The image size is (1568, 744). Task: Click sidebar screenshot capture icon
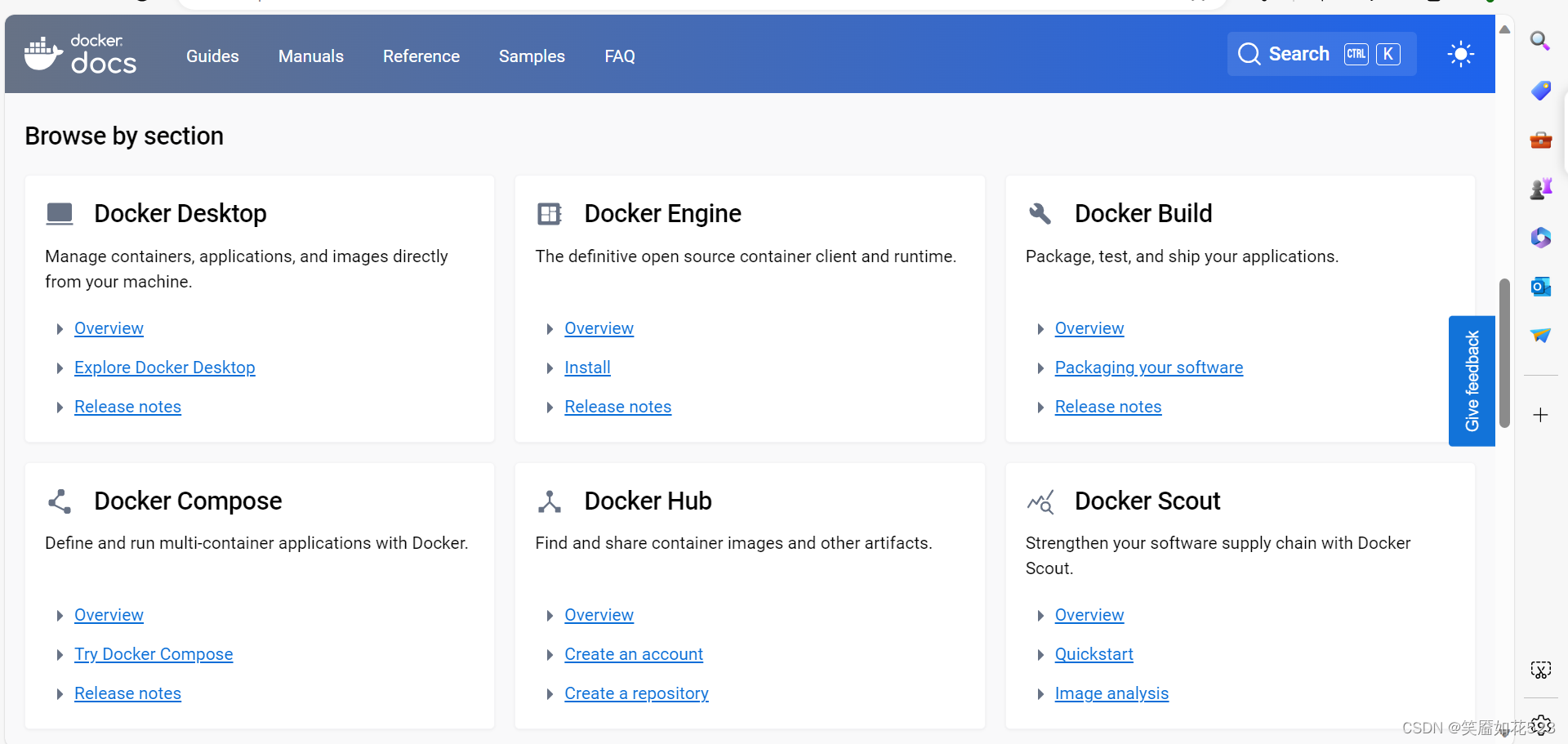point(1540,670)
